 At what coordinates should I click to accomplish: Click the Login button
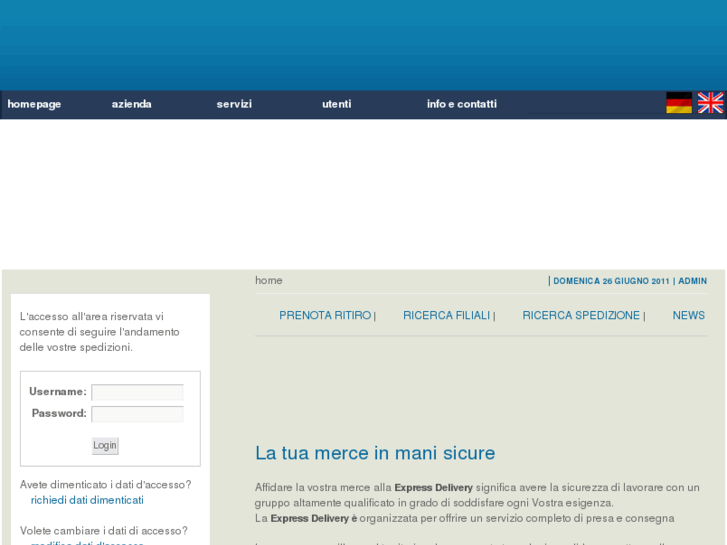pos(105,446)
